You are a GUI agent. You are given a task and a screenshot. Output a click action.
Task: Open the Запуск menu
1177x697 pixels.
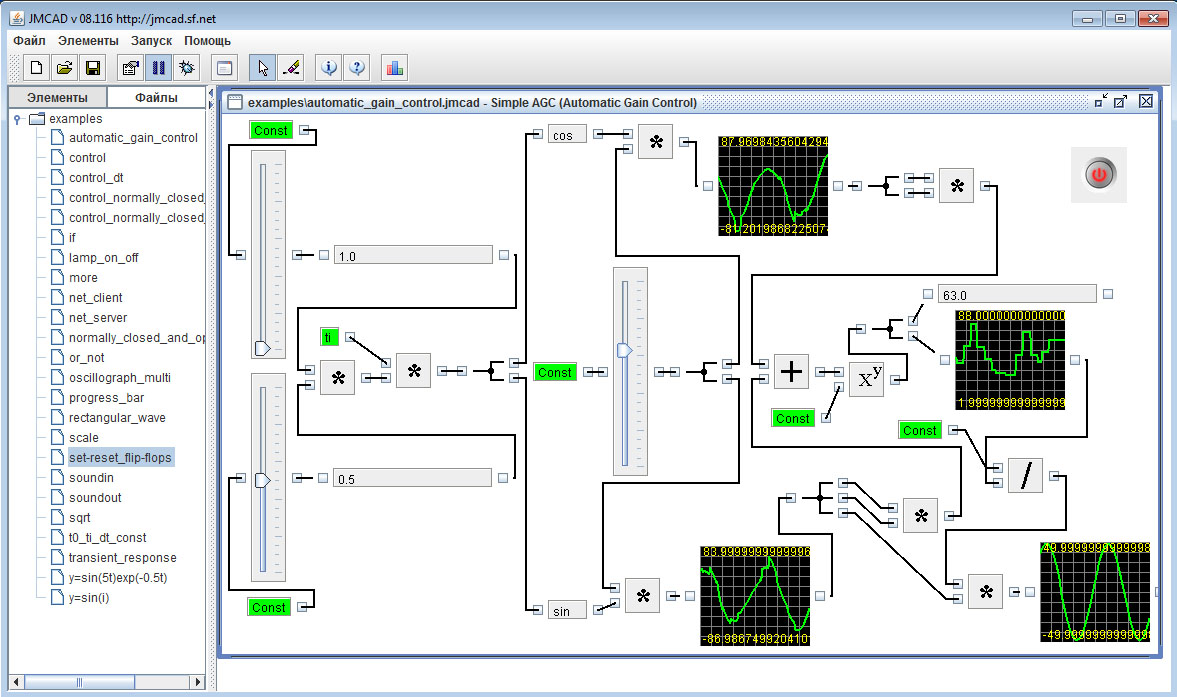(151, 41)
